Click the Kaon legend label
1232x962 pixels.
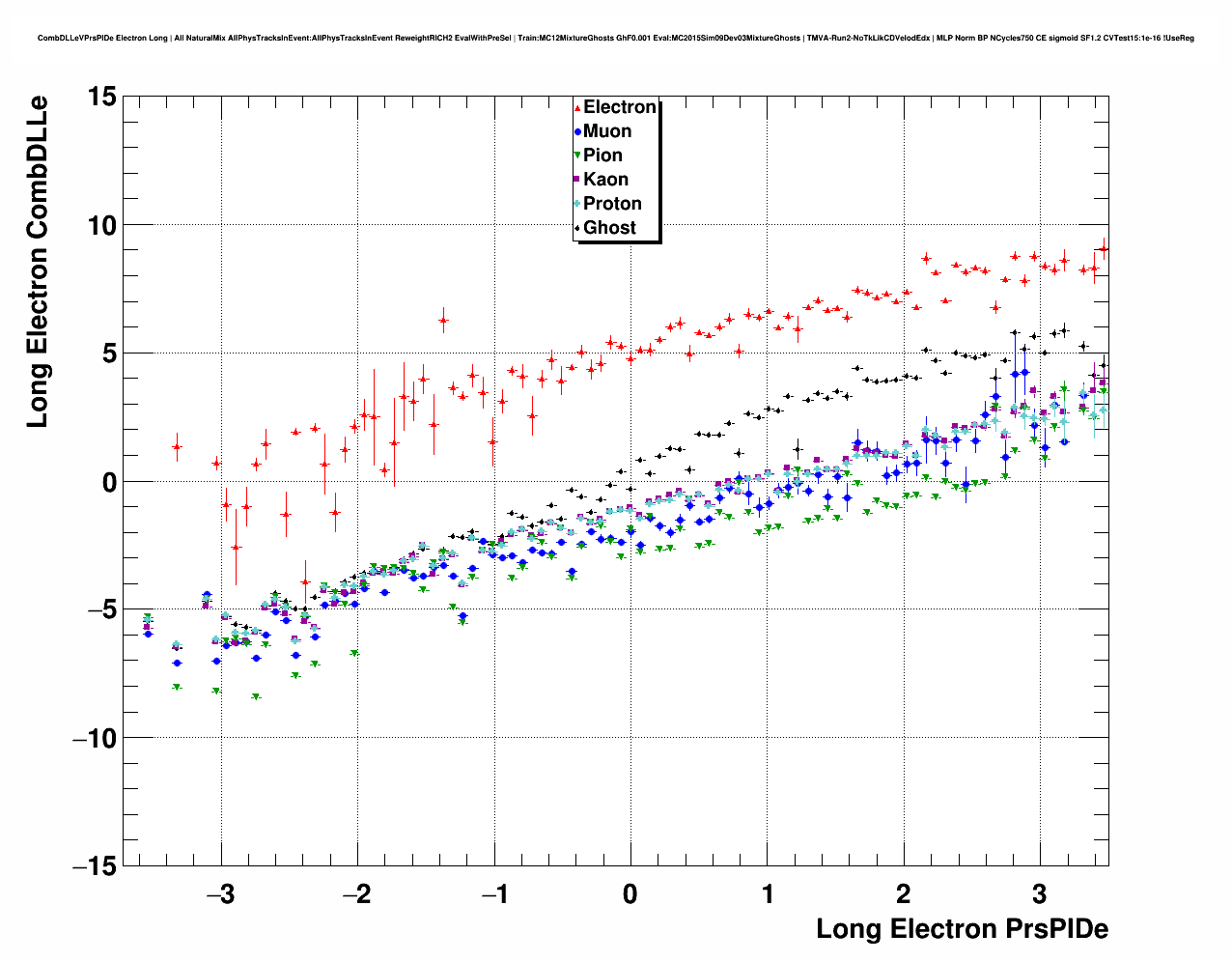(605, 180)
